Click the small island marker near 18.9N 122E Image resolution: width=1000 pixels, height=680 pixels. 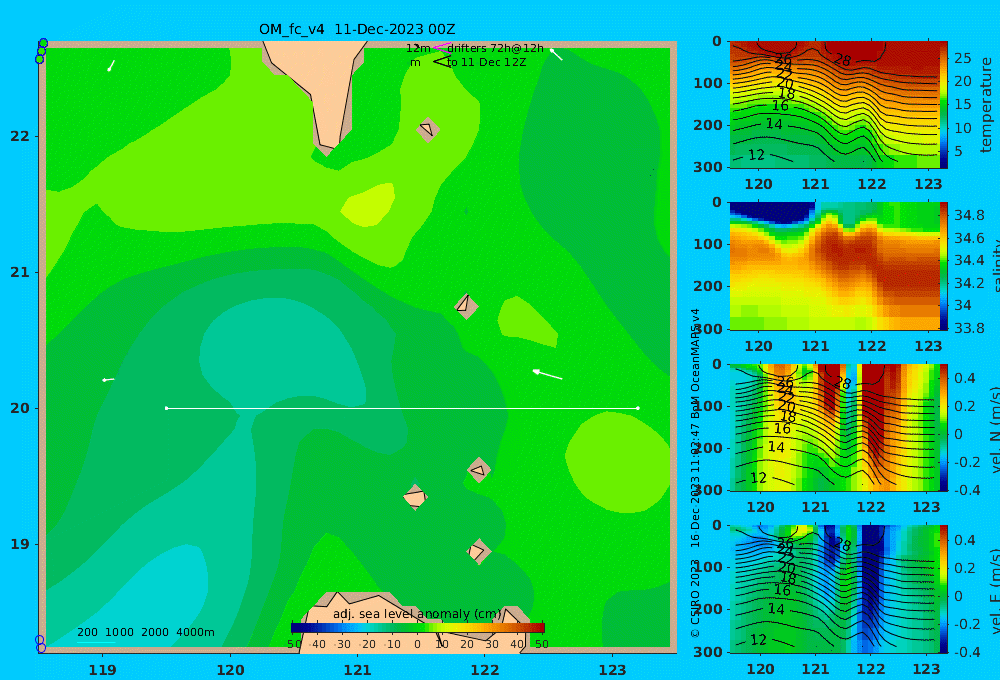tap(478, 552)
